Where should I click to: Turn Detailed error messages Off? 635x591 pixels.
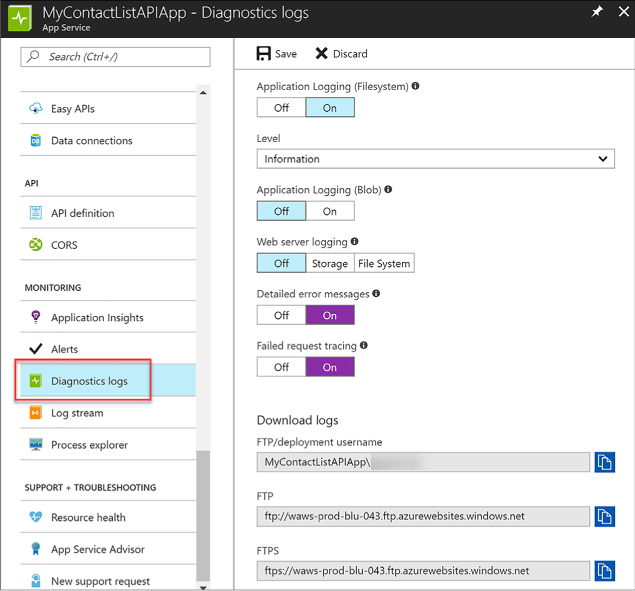(281, 315)
